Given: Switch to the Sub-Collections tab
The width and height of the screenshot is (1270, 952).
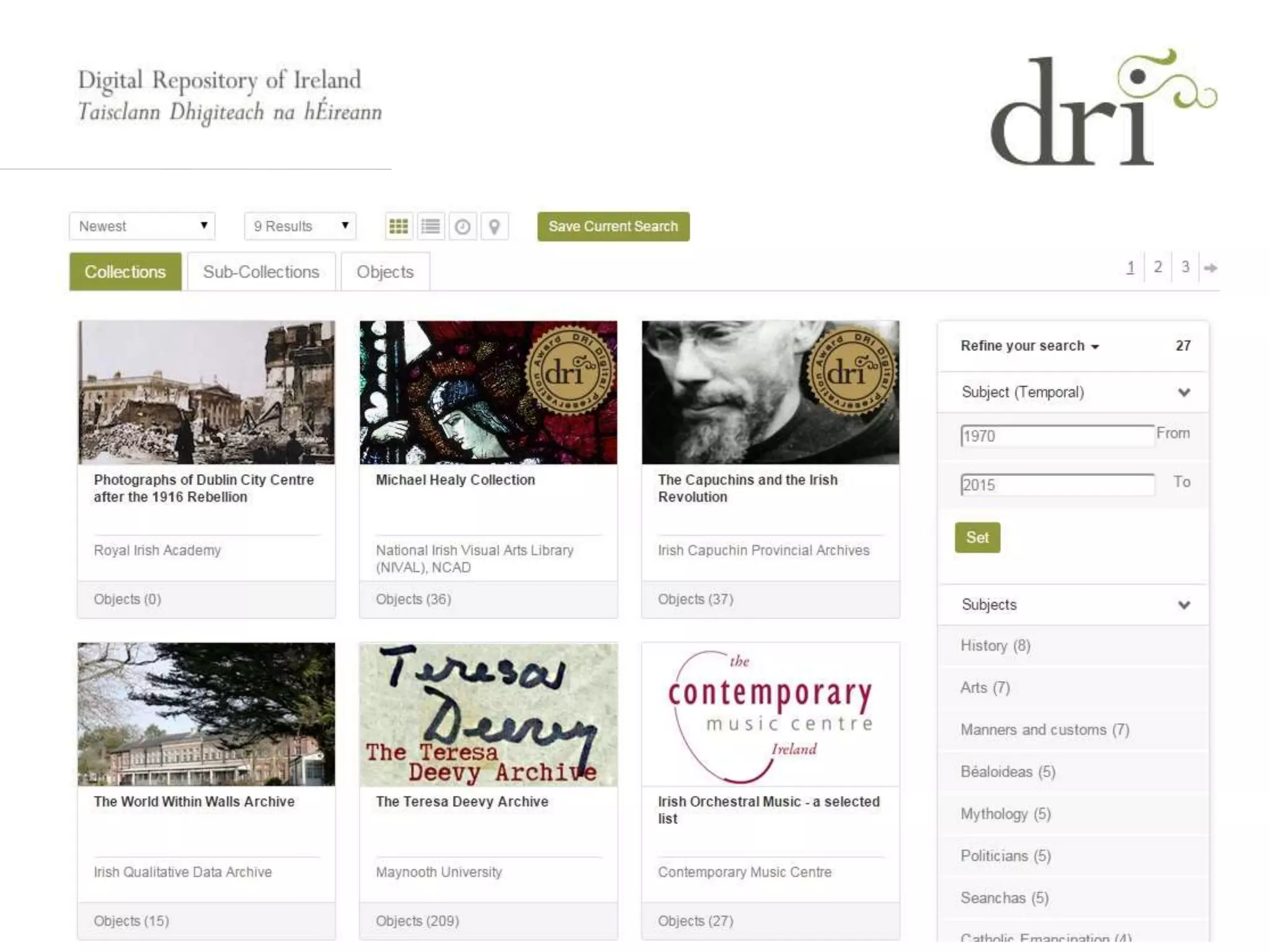Looking at the screenshot, I should (261, 272).
